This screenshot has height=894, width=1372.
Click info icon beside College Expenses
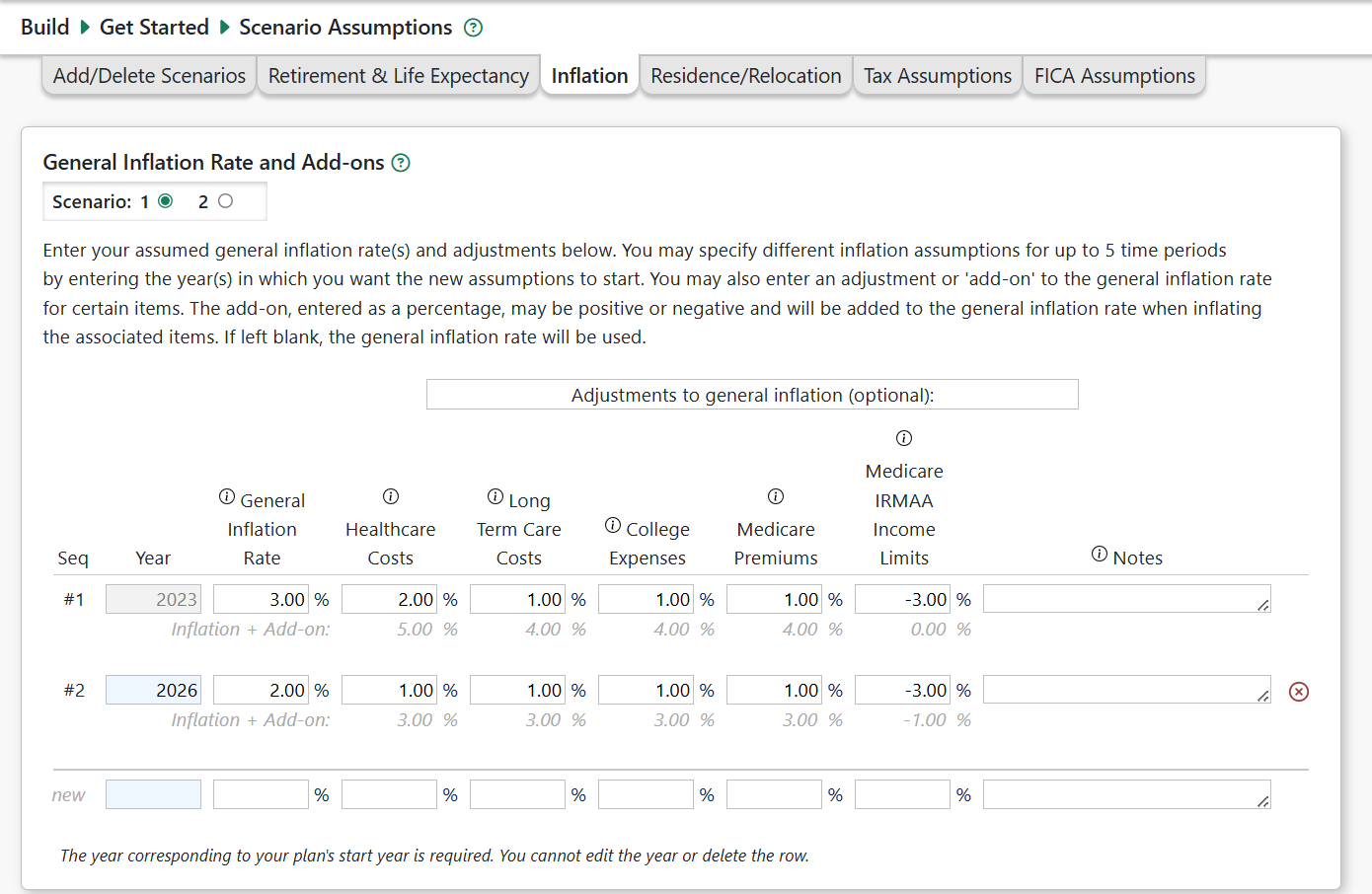point(613,525)
